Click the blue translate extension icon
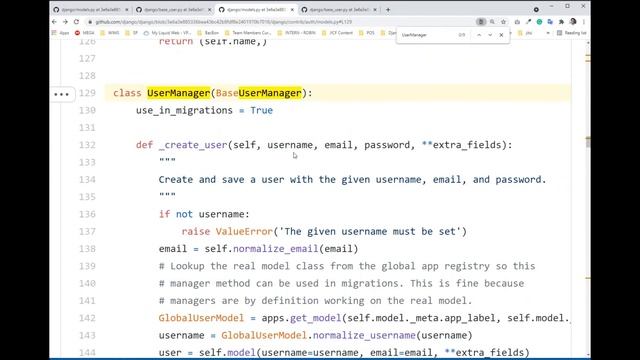This screenshot has height=360, width=640. [x=550, y=22]
